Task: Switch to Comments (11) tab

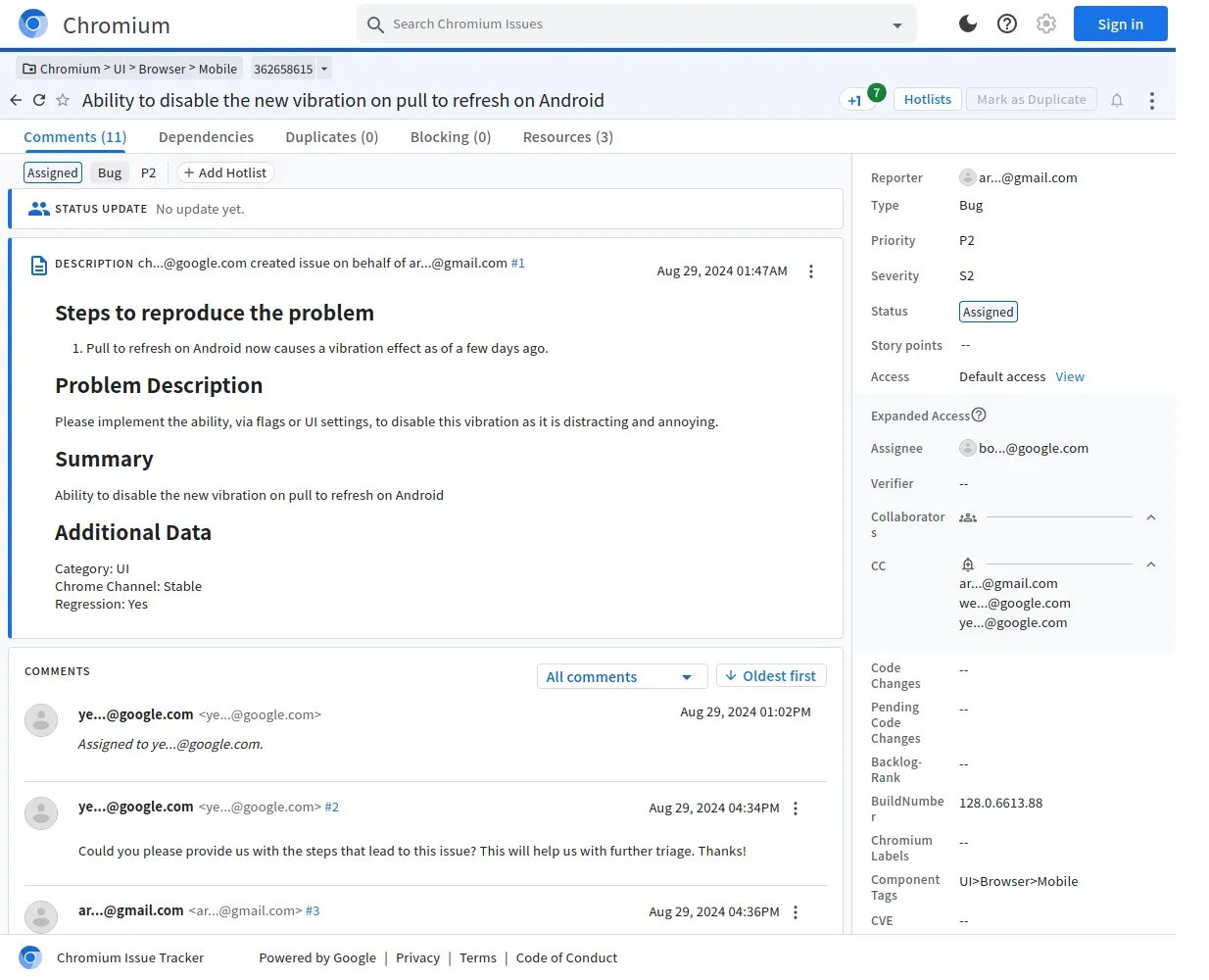Action: 75,137
